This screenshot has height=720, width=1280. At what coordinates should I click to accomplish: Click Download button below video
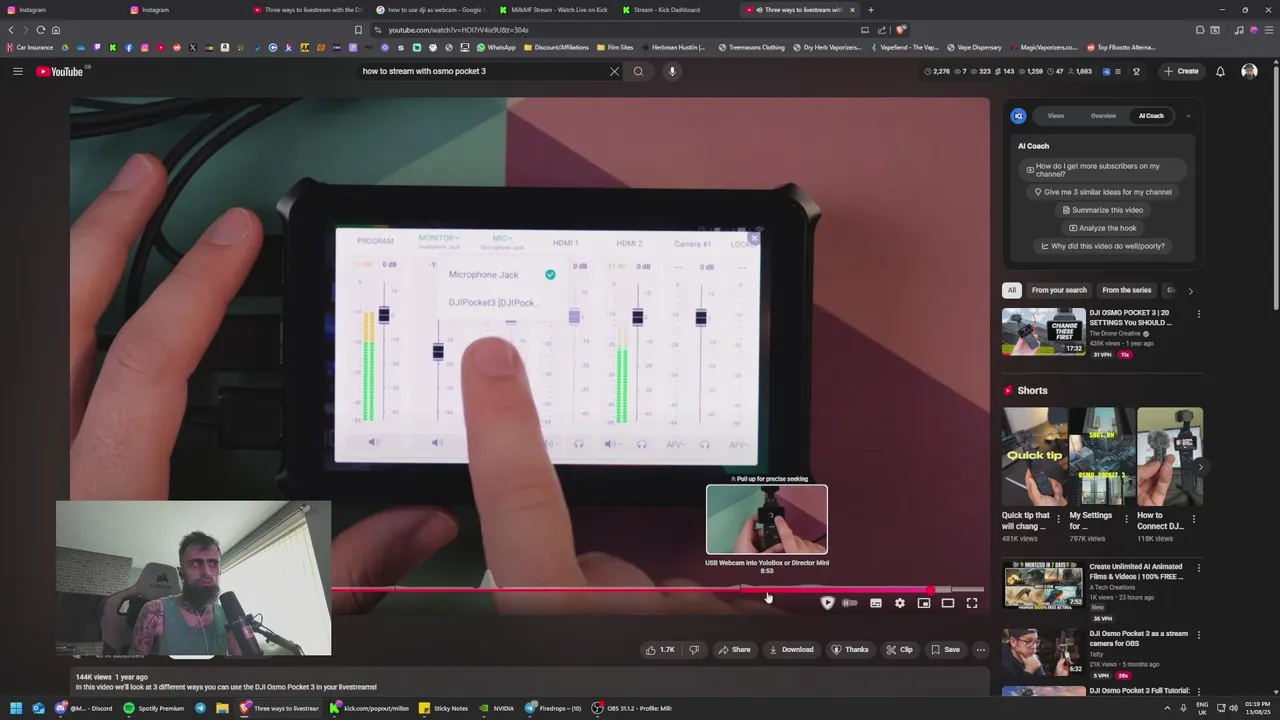click(791, 650)
